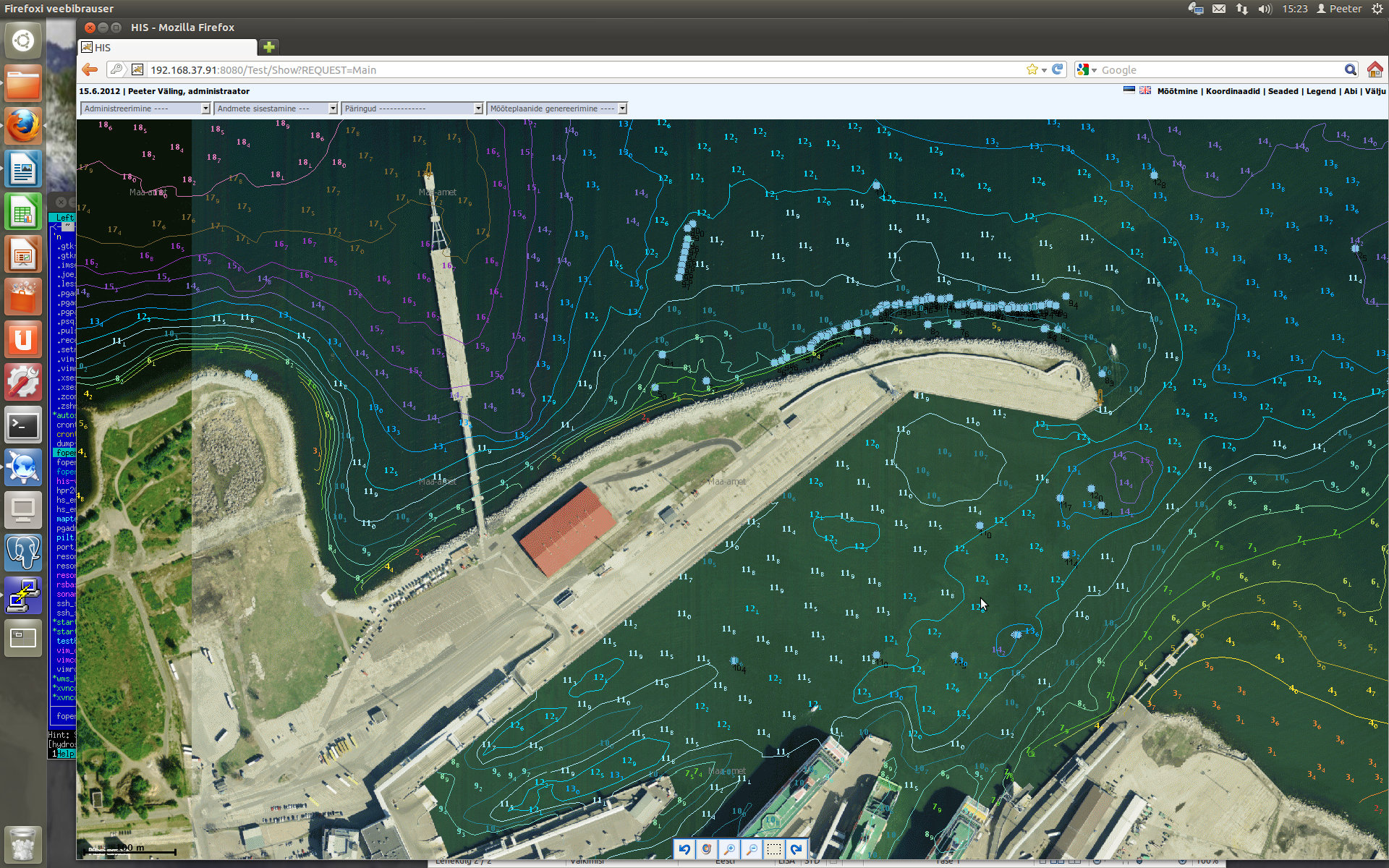Open the Andmete sisestamine dropdown

tap(276, 109)
